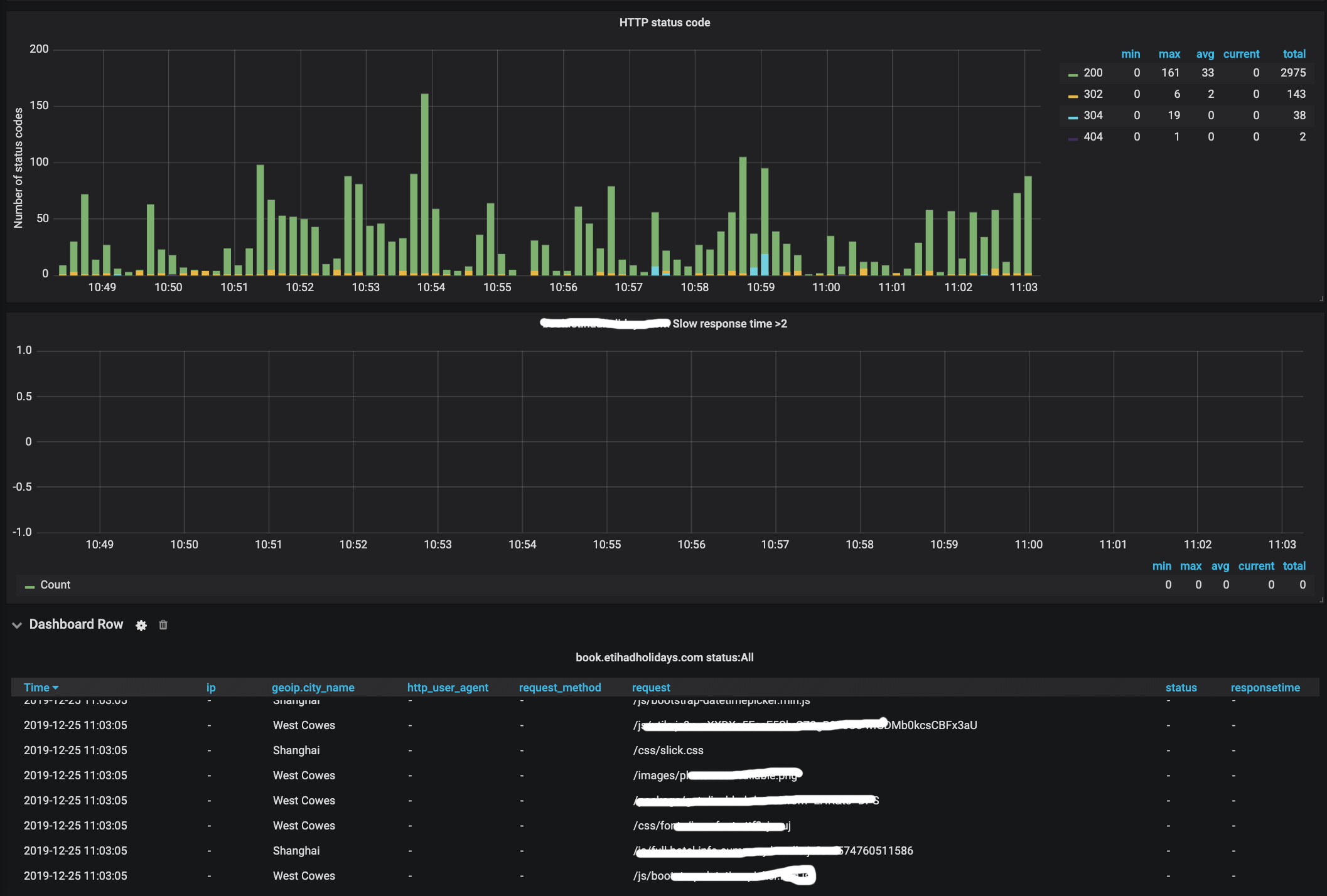Click green color line next to Count

30,586
